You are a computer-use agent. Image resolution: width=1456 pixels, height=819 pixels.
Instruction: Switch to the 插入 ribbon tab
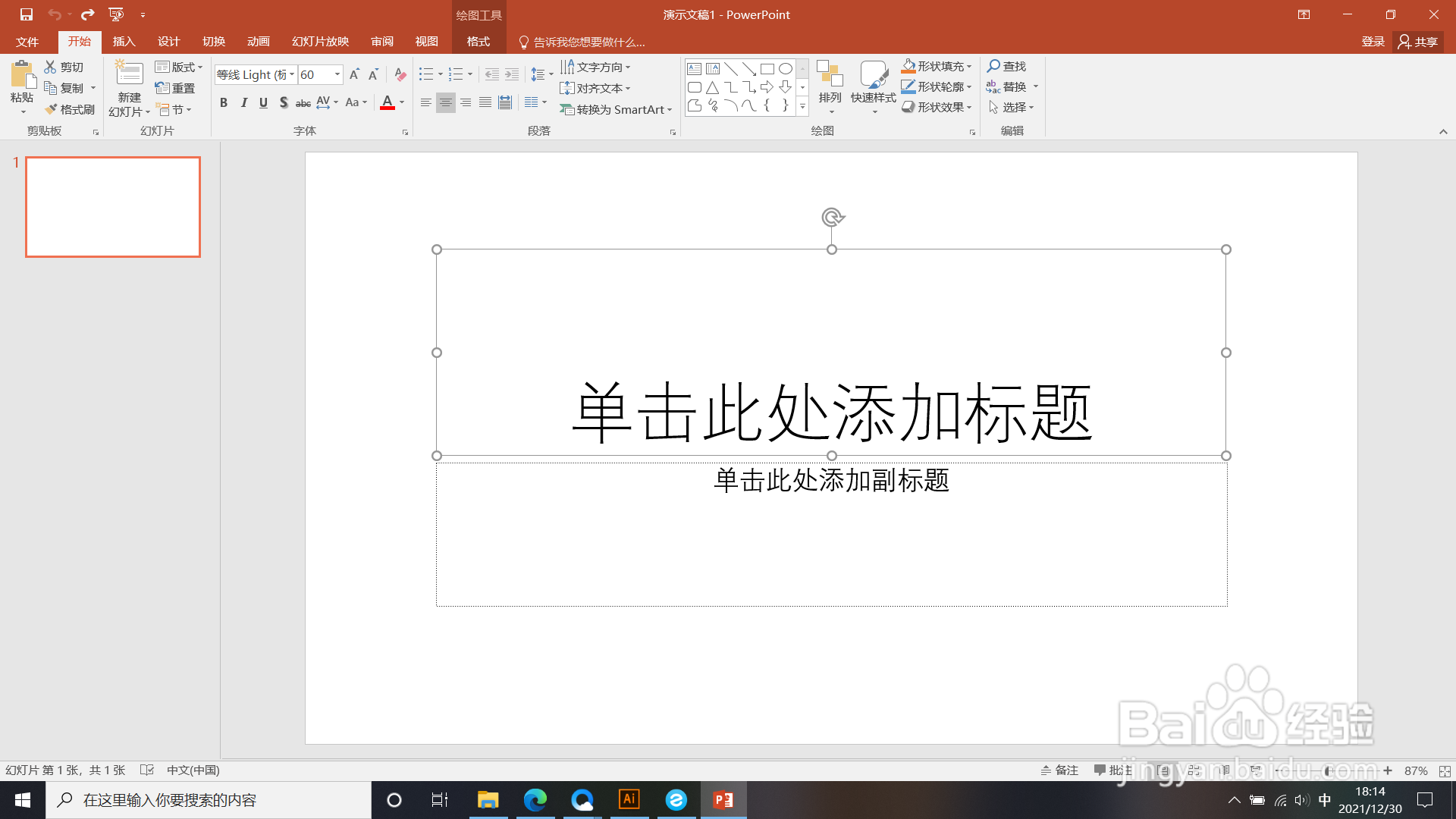124,42
